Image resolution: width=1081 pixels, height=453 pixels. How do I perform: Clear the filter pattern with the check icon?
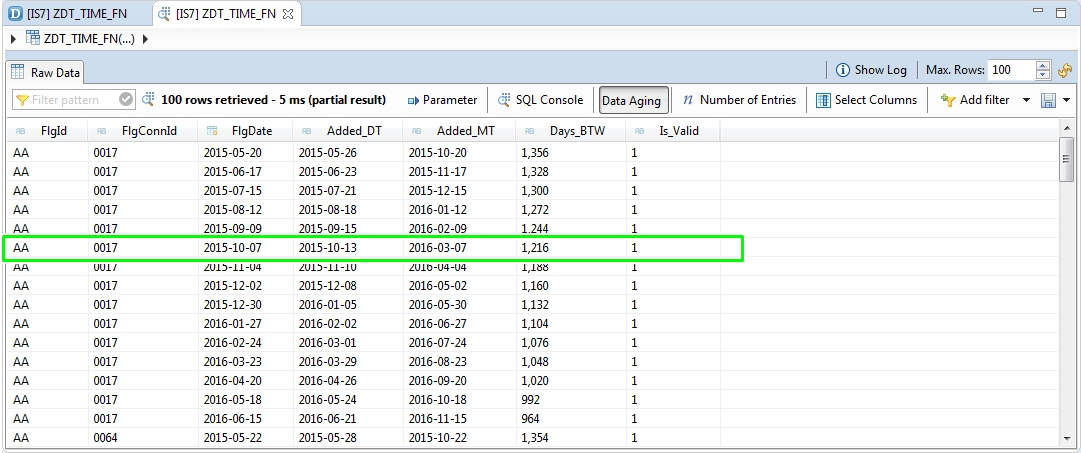(126, 100)
